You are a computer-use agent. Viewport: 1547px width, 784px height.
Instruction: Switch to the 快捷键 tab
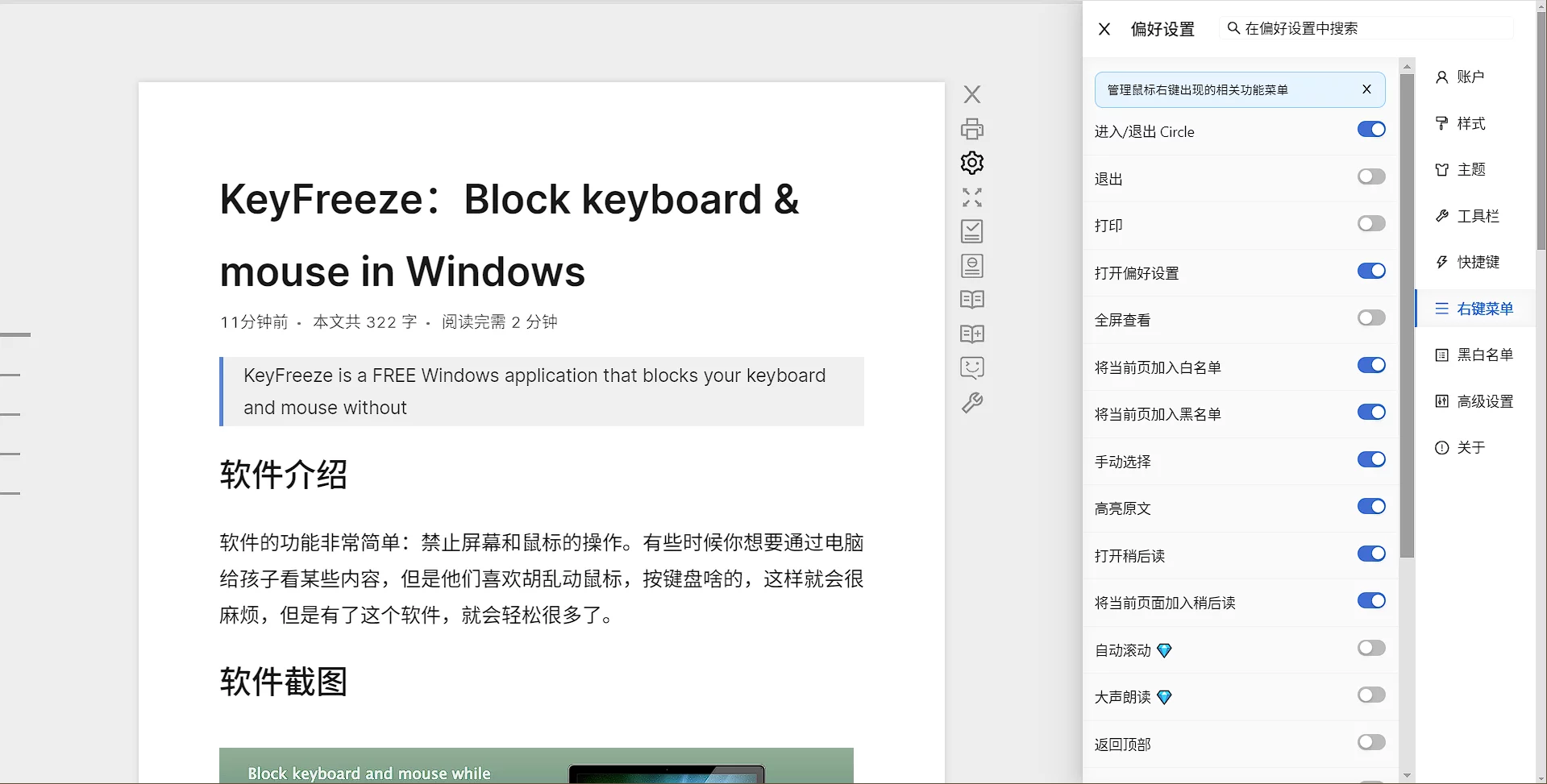pos(1477,262)
